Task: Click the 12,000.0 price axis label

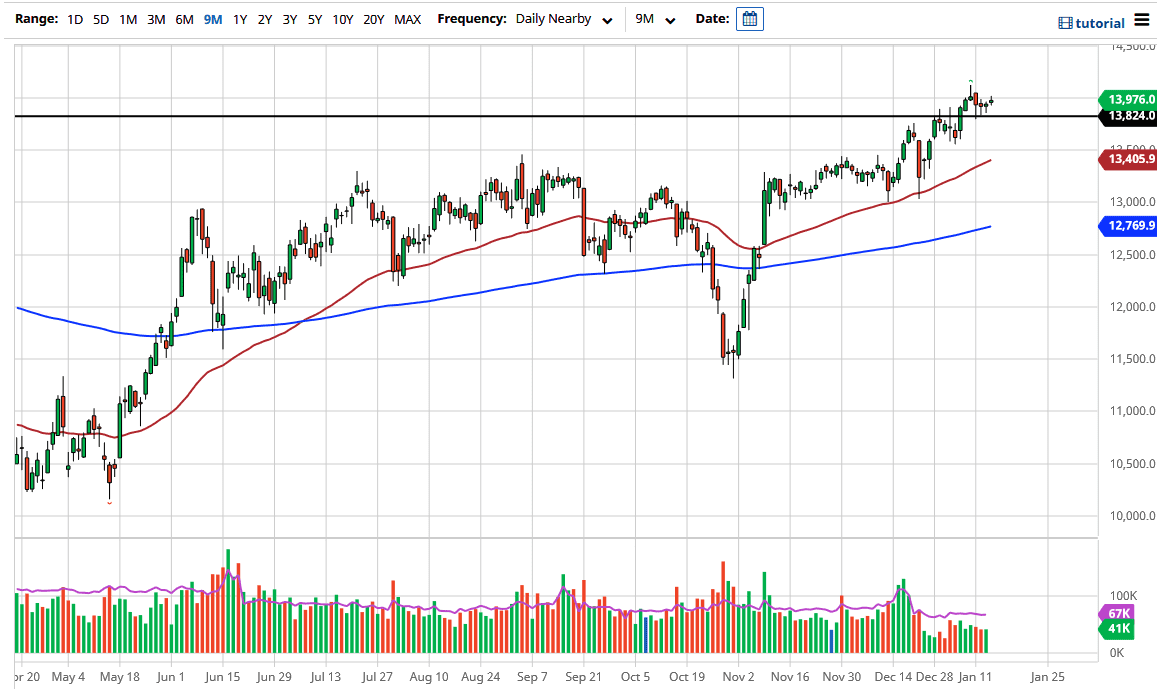Action: [x=1133, y=307]
